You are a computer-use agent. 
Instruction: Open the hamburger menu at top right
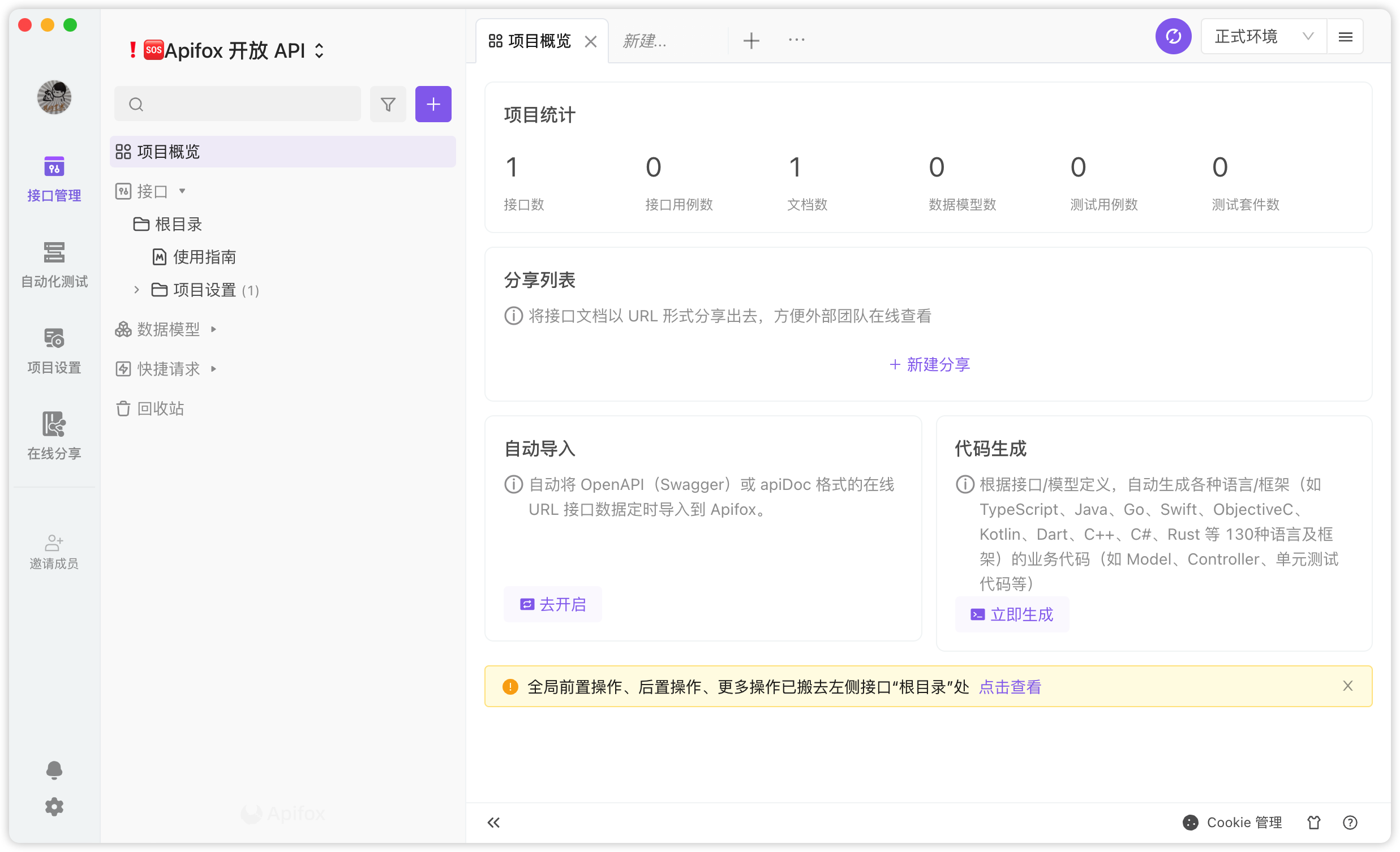pyautogui.click(x=1345, y=37)
